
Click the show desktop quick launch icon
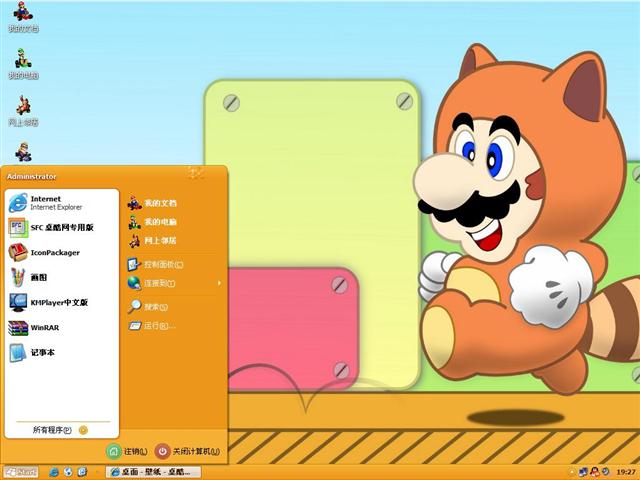pos(82,472)
